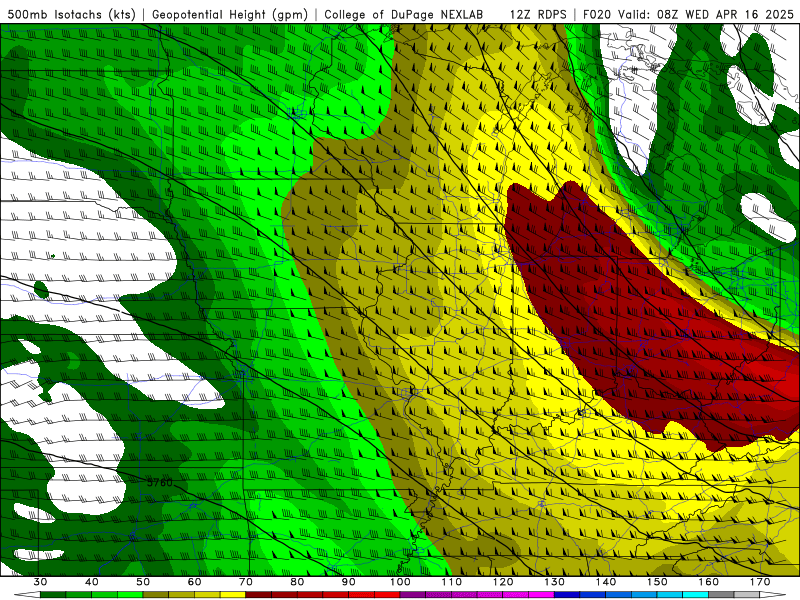The width and height of the screenshot is (800, 600).
Task: Click the "Geopotential Height (gpm)" header text
Action: pyautogui.click(x=230, y=14)
